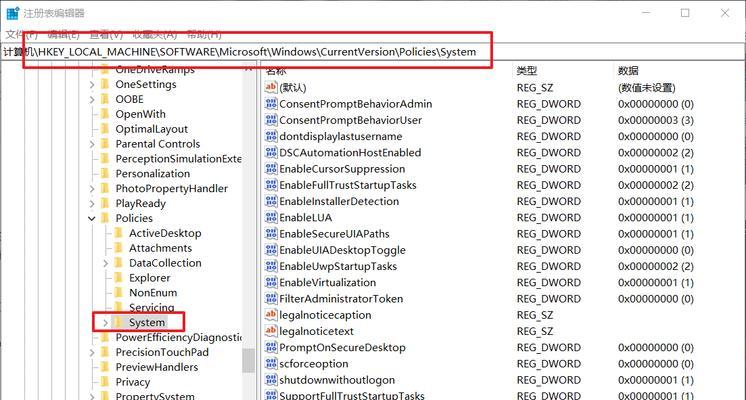Screen dimensions: 746x400
Task: Select the PerceptionSimulationExte tree key
Action: point(178,158)
